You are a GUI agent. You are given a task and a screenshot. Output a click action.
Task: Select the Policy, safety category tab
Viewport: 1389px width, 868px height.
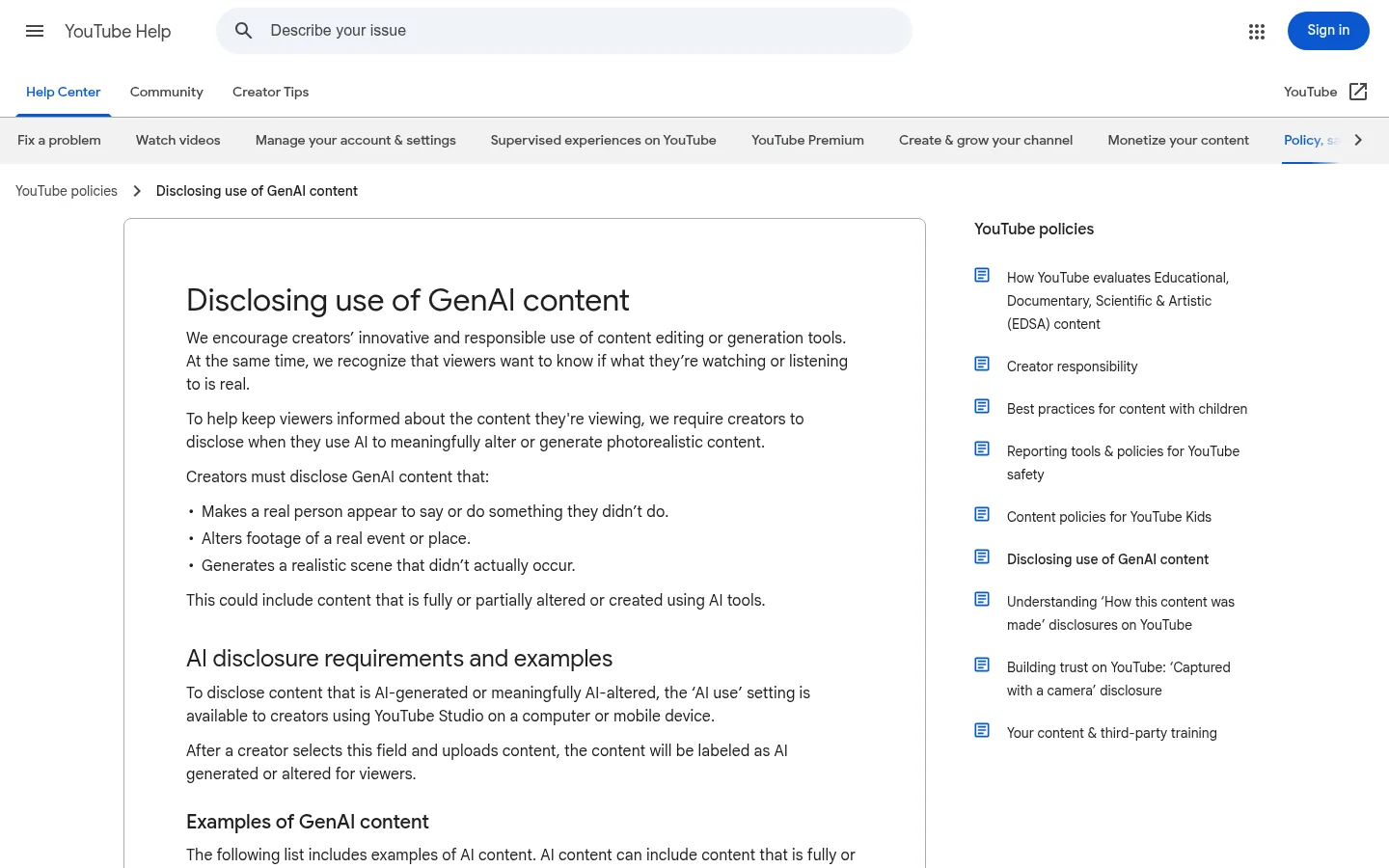click(1312, 140)
